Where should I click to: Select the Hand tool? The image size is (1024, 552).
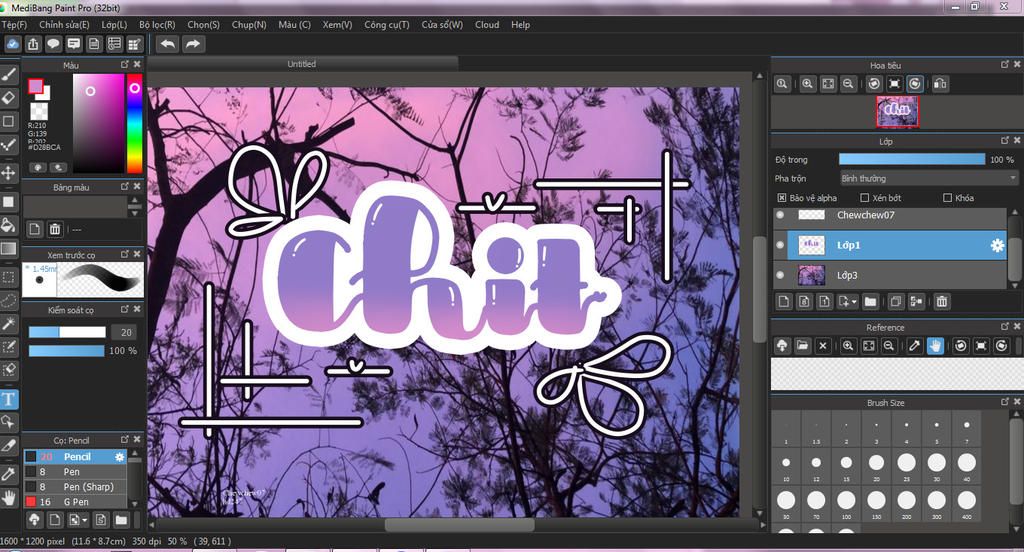(8, 498)
